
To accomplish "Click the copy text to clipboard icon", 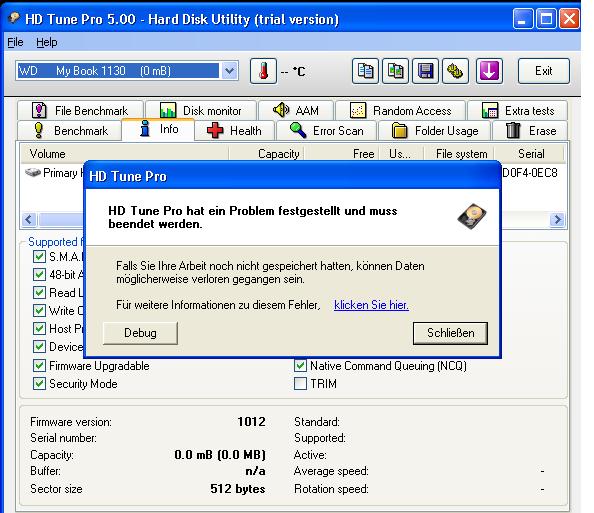I will 365,71.
